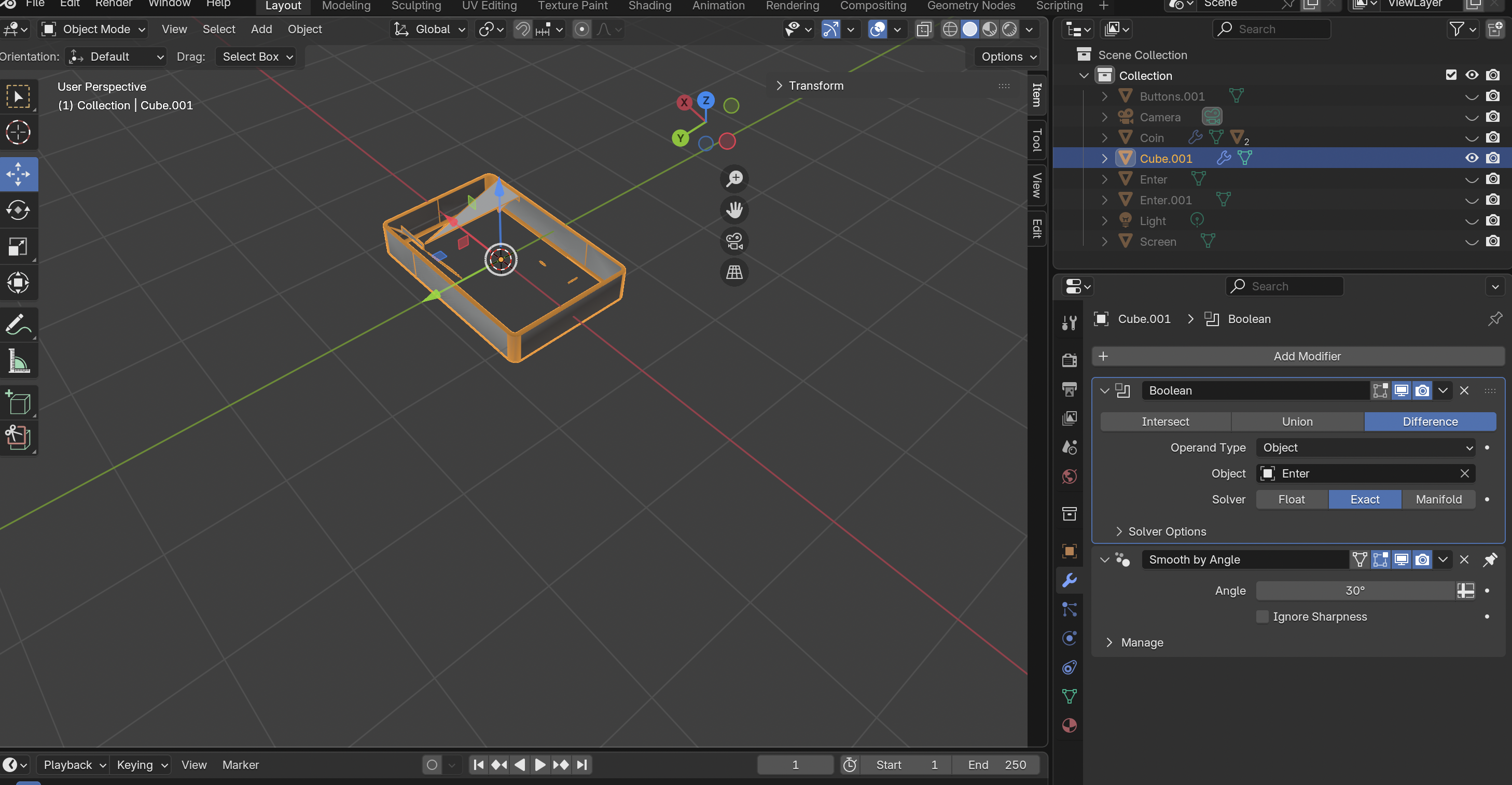Toggle camera view in viewport
Screen dimensions: 1512x785
[x=734, y=241]
